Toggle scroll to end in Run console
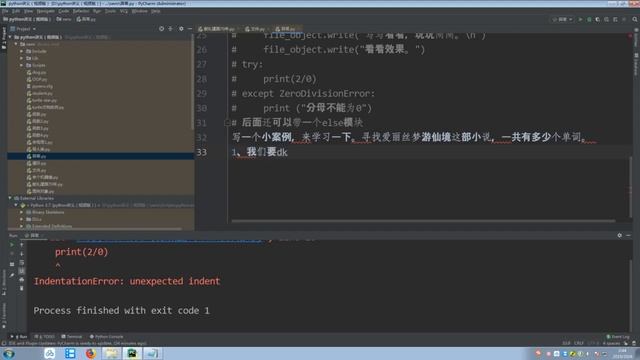Screen dimensions: 640x360 point(22,271)
